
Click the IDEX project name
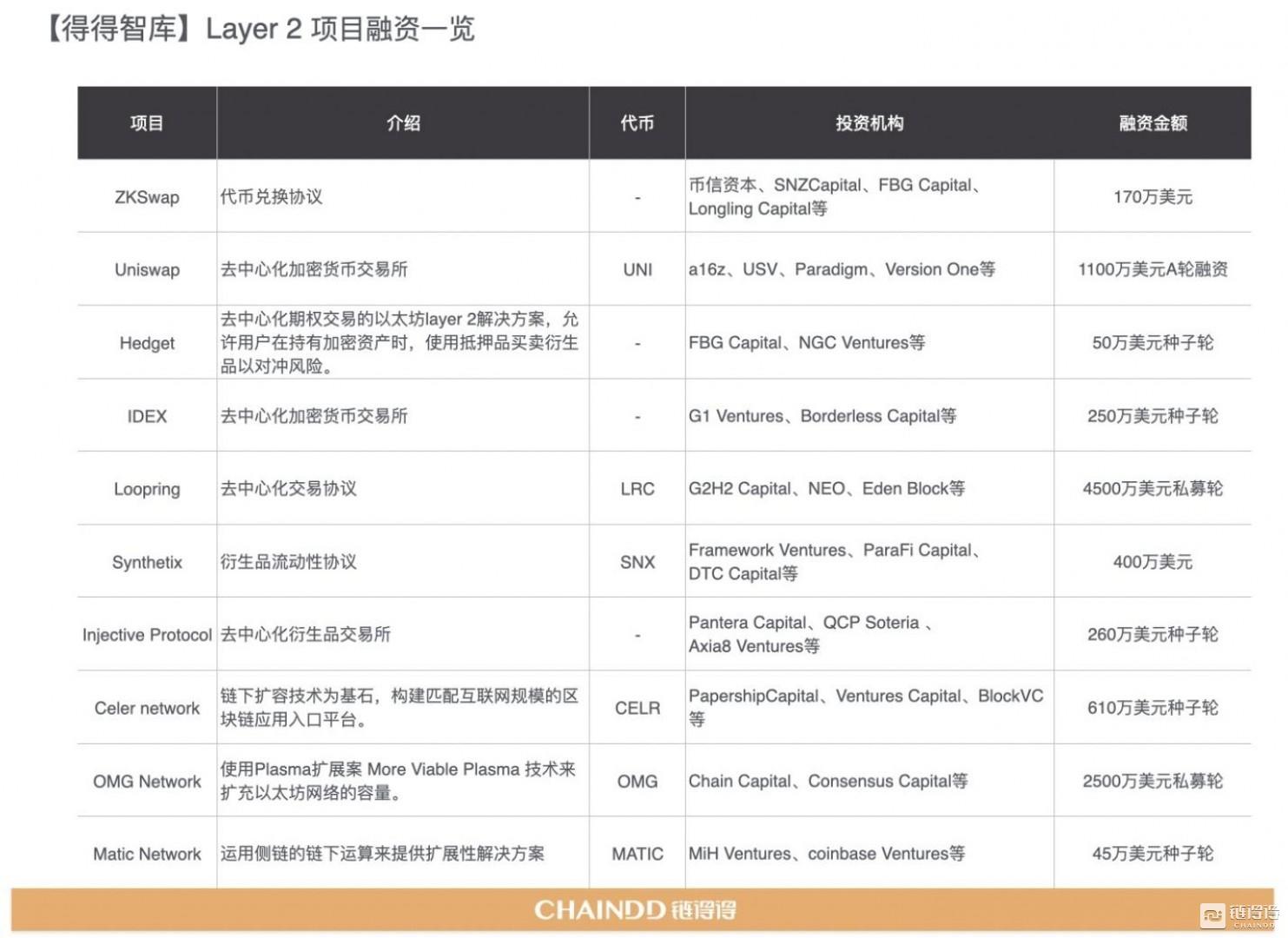coord(146,416)
